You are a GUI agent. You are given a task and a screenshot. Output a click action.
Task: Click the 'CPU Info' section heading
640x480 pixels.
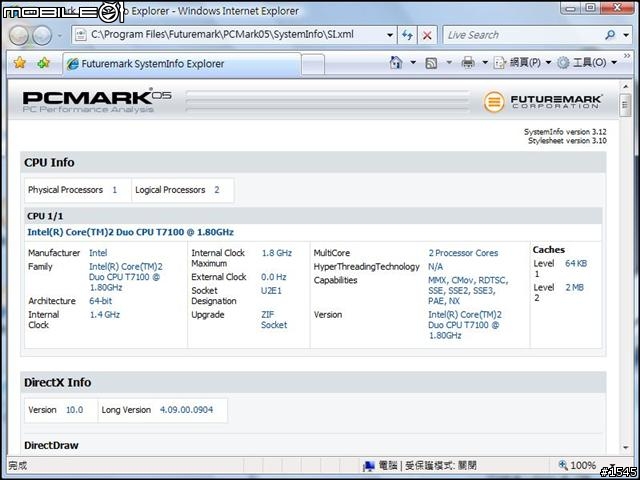coord(49,162)
